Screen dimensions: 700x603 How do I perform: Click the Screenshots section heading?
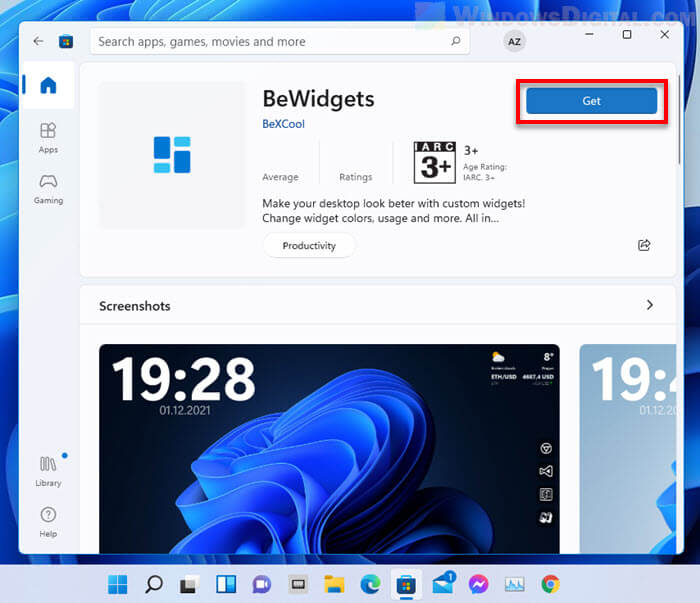[x=135, y=306]
